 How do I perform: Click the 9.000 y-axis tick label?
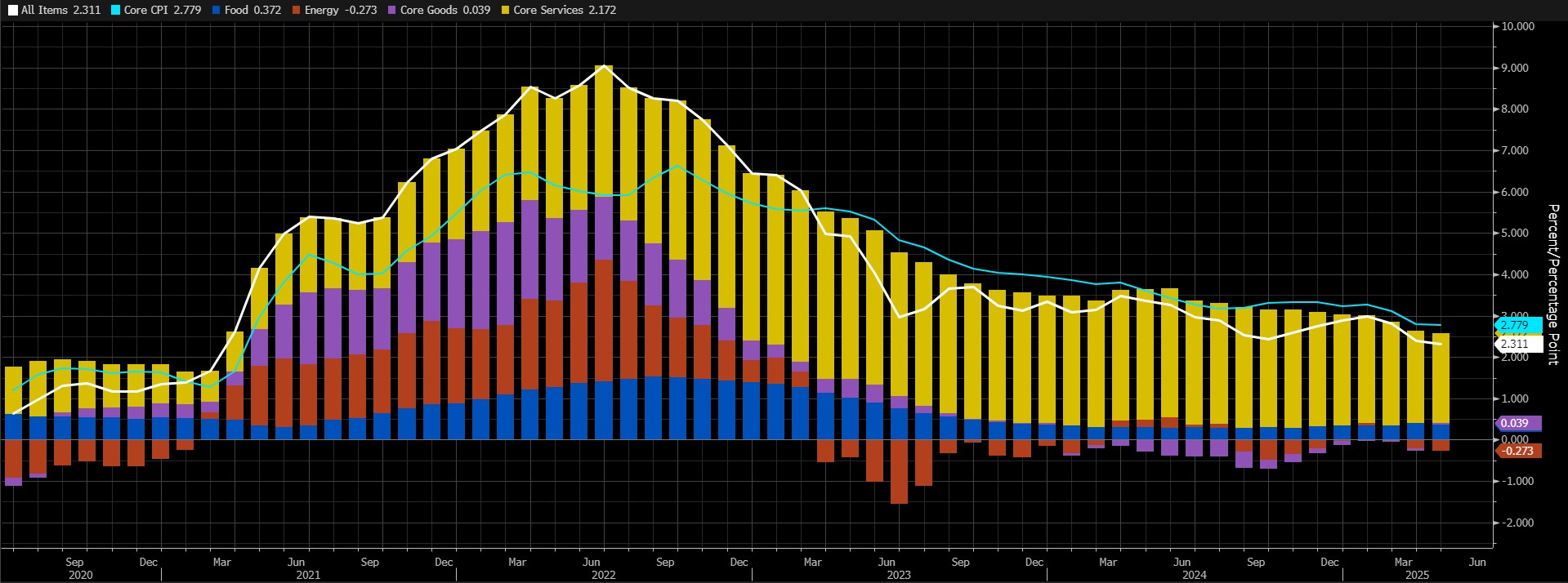1518,68
